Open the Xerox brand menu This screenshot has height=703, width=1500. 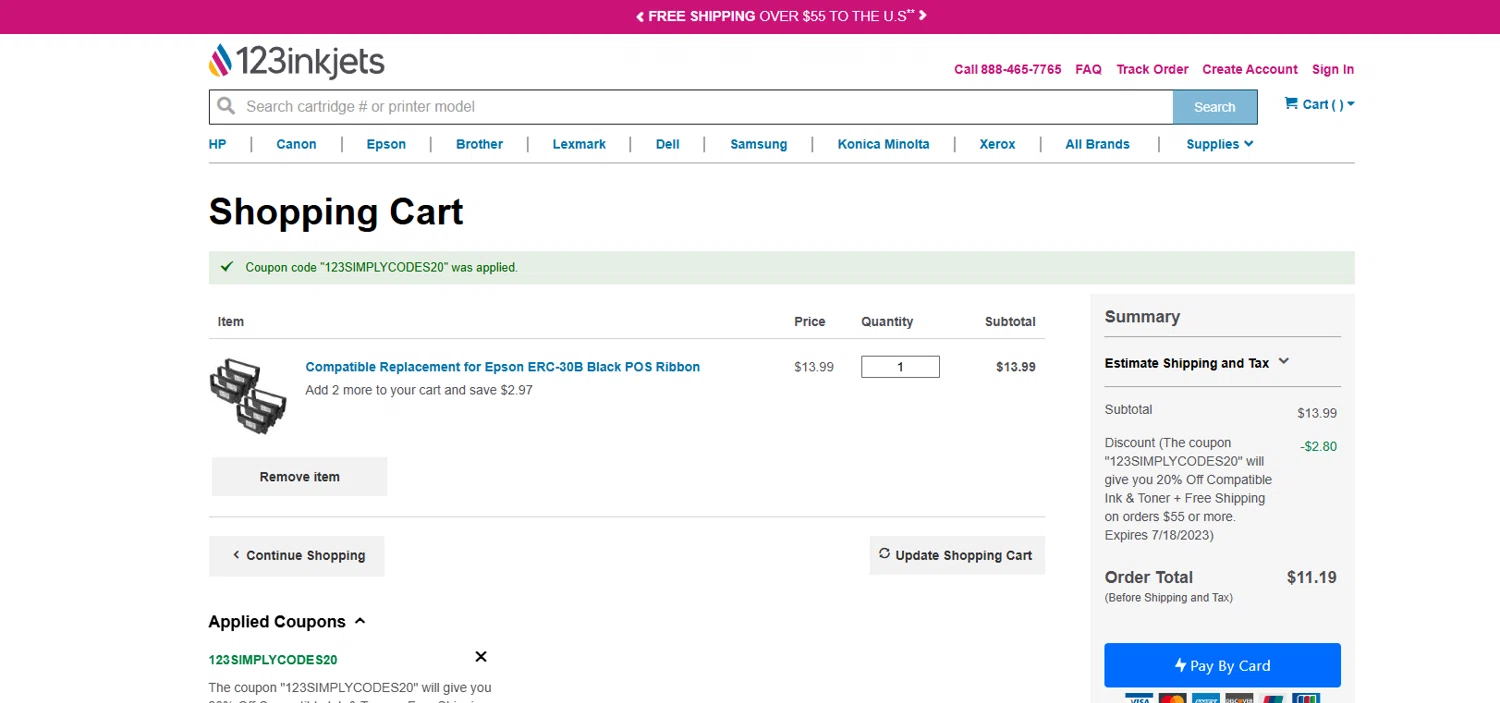point(997,144)
